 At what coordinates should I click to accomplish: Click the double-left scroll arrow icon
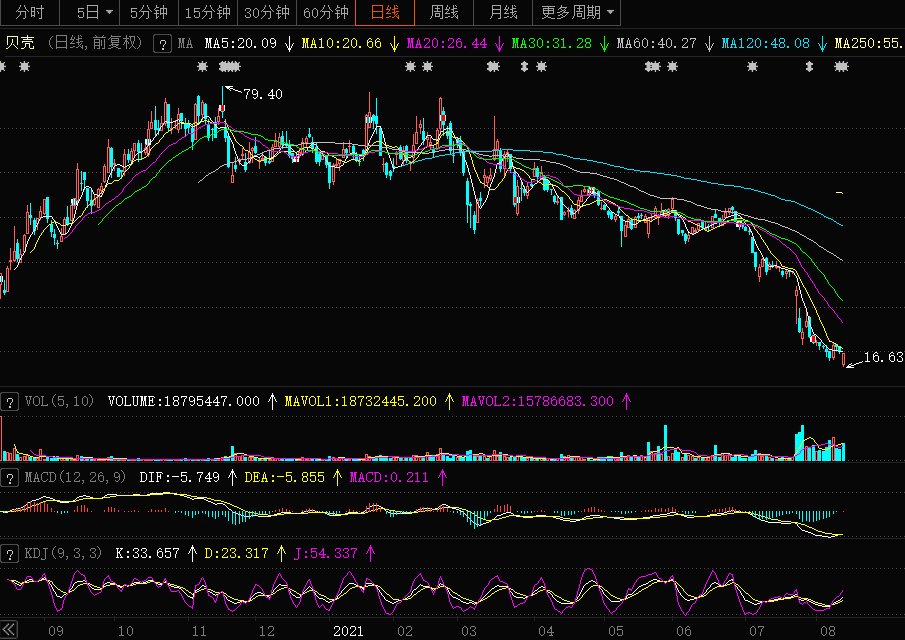9,630
